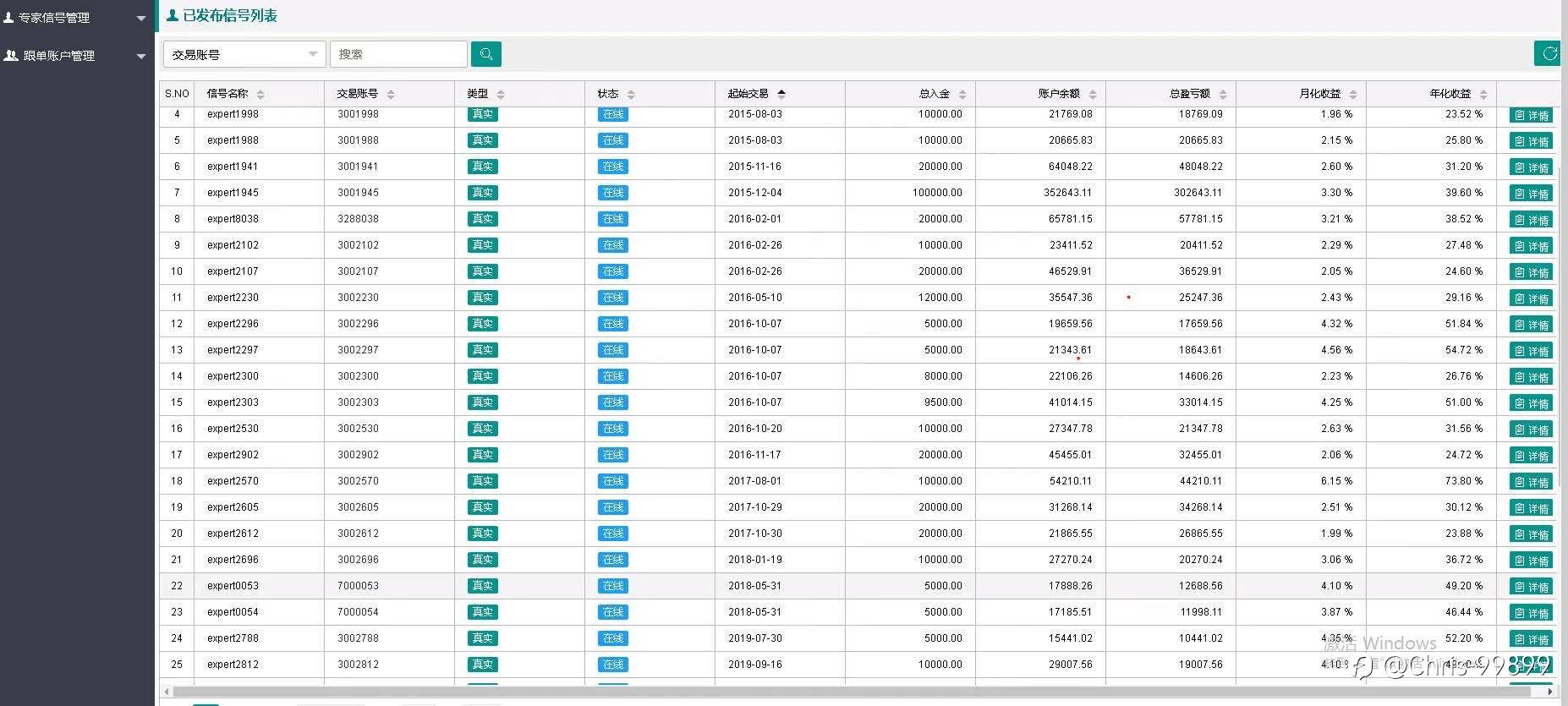This screenshot has width=1568, height=706.
Task: Open 详情 for expert1998 row
Action: point(1531,115)
